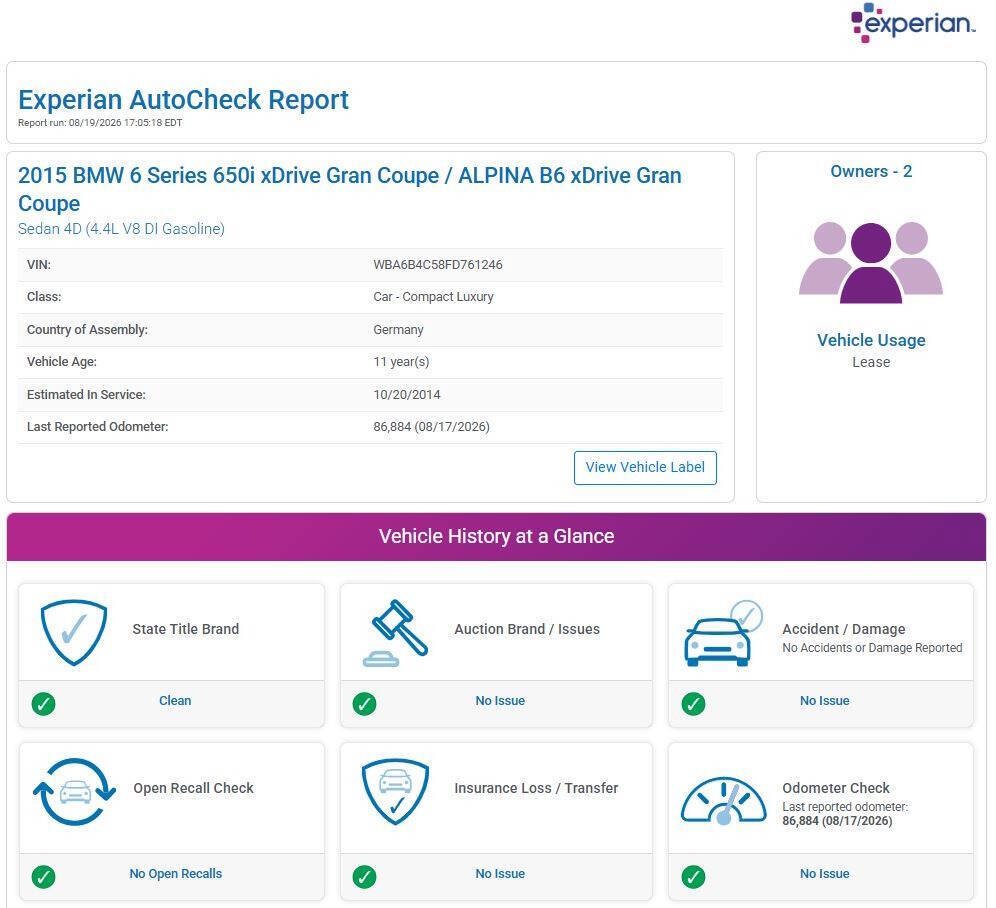Click the 2015 BMW 6 Series vehicle title
This screenshot has width=996, height=908.
click(x=349, y=189)
